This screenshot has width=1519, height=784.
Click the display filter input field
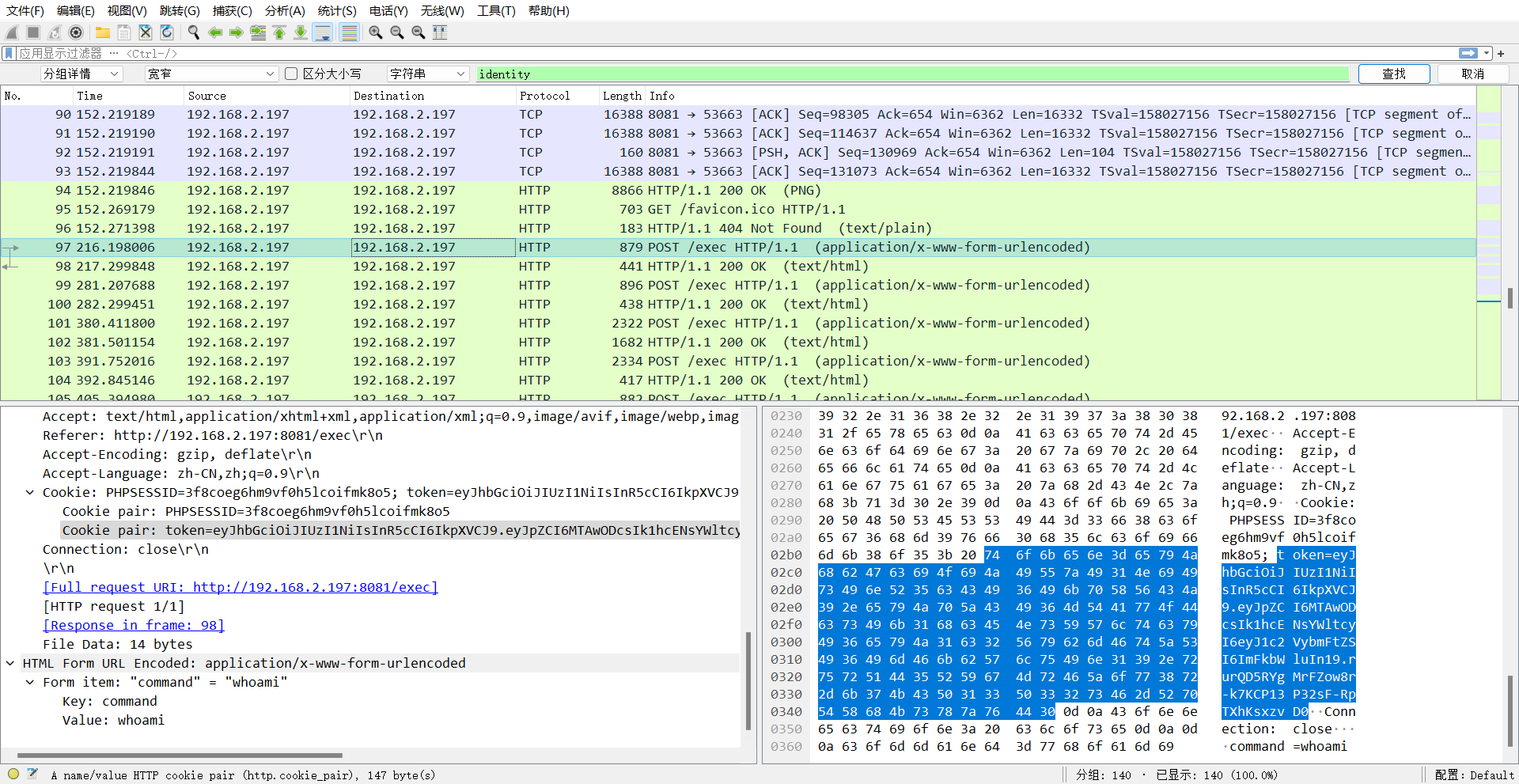[x=736, y=53]
